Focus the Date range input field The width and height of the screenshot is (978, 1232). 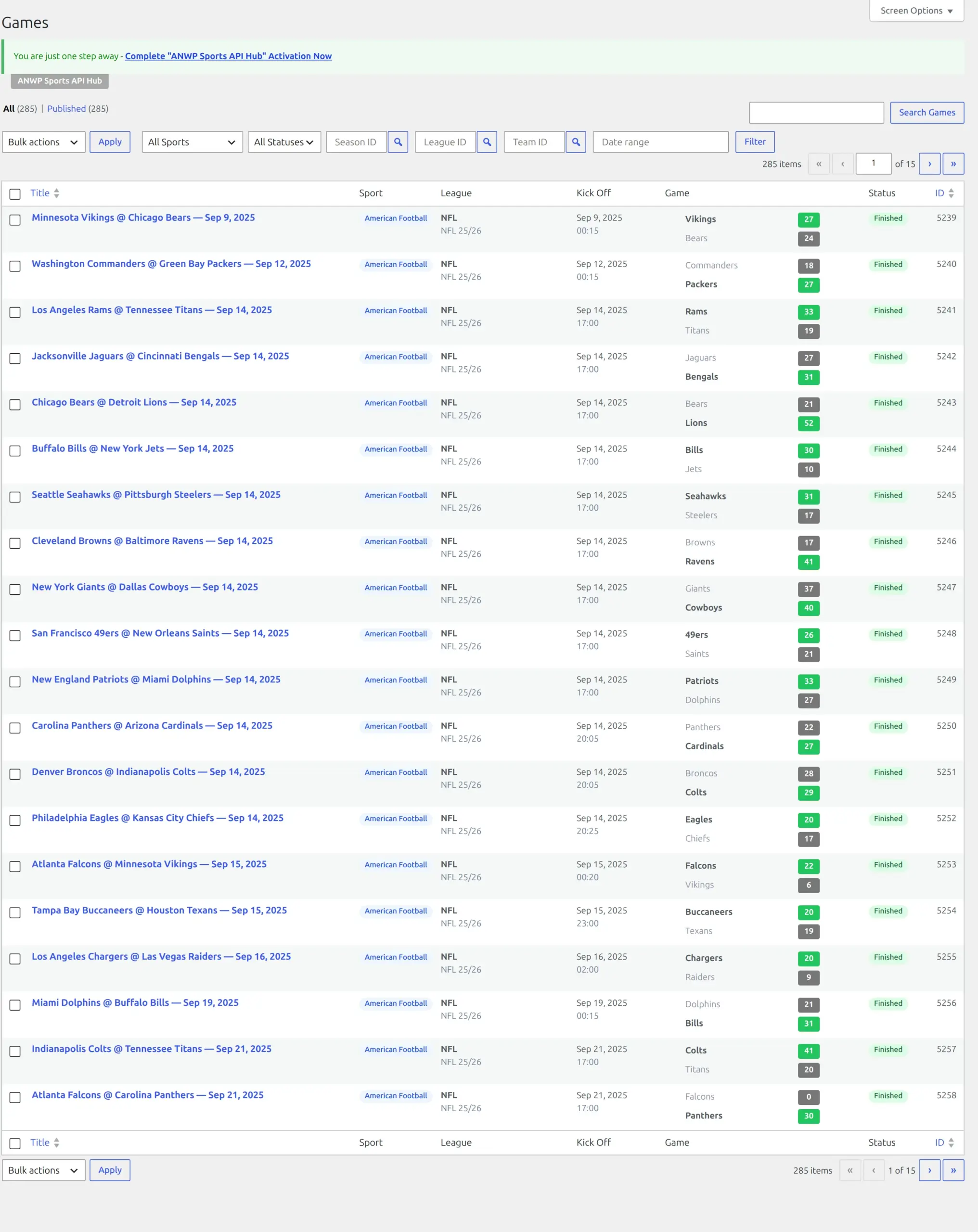pos(660,141)
